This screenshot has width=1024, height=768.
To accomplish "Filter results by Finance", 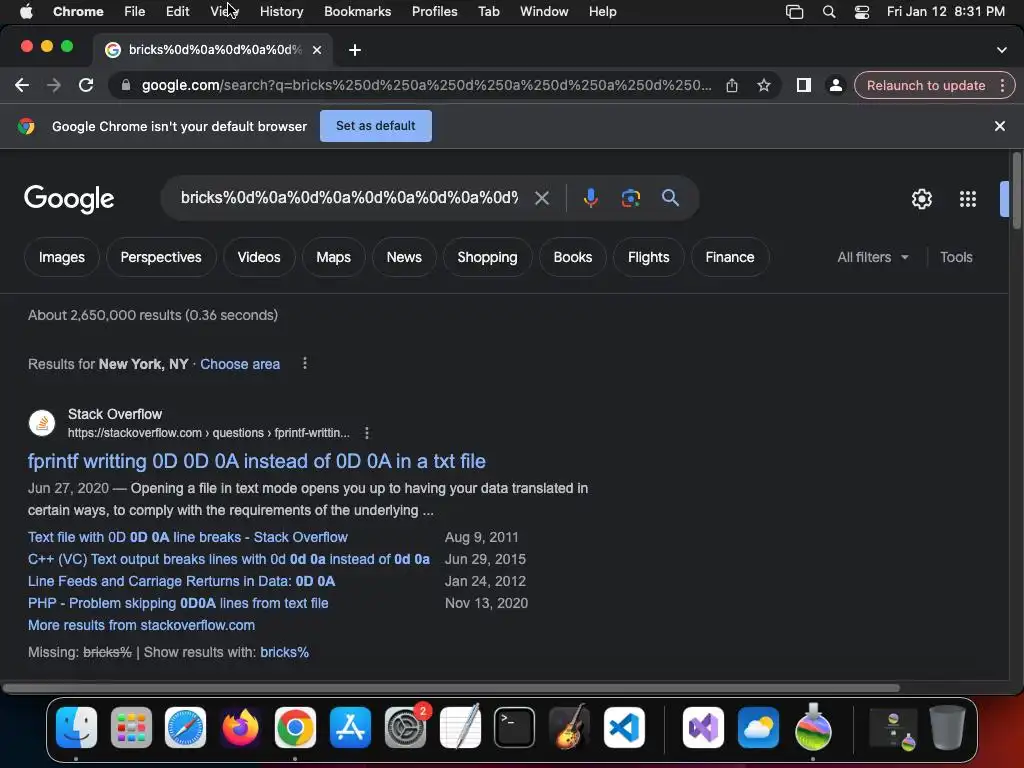I will coord(729,257).
